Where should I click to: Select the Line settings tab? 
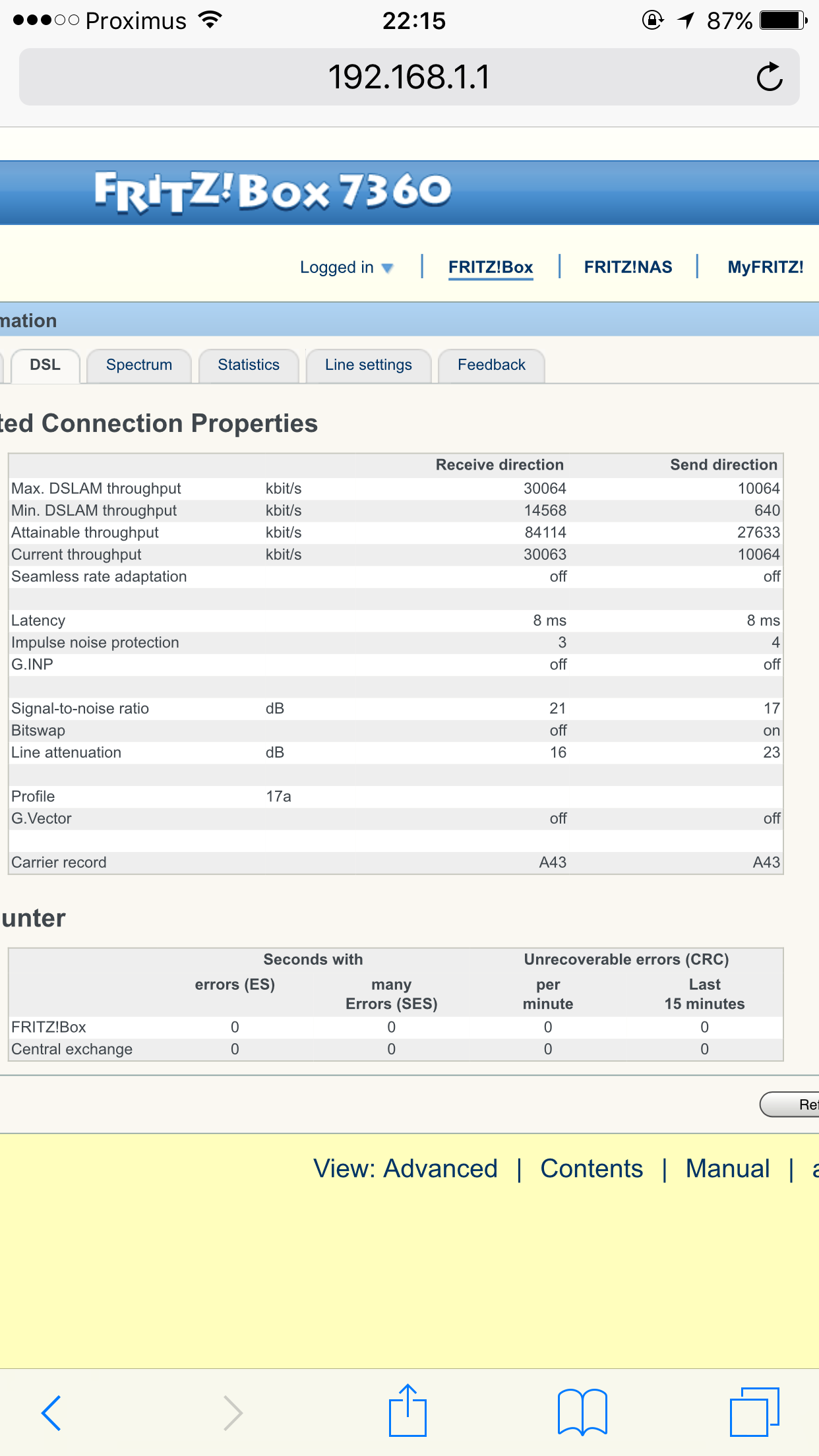click(x=368, y=365)
